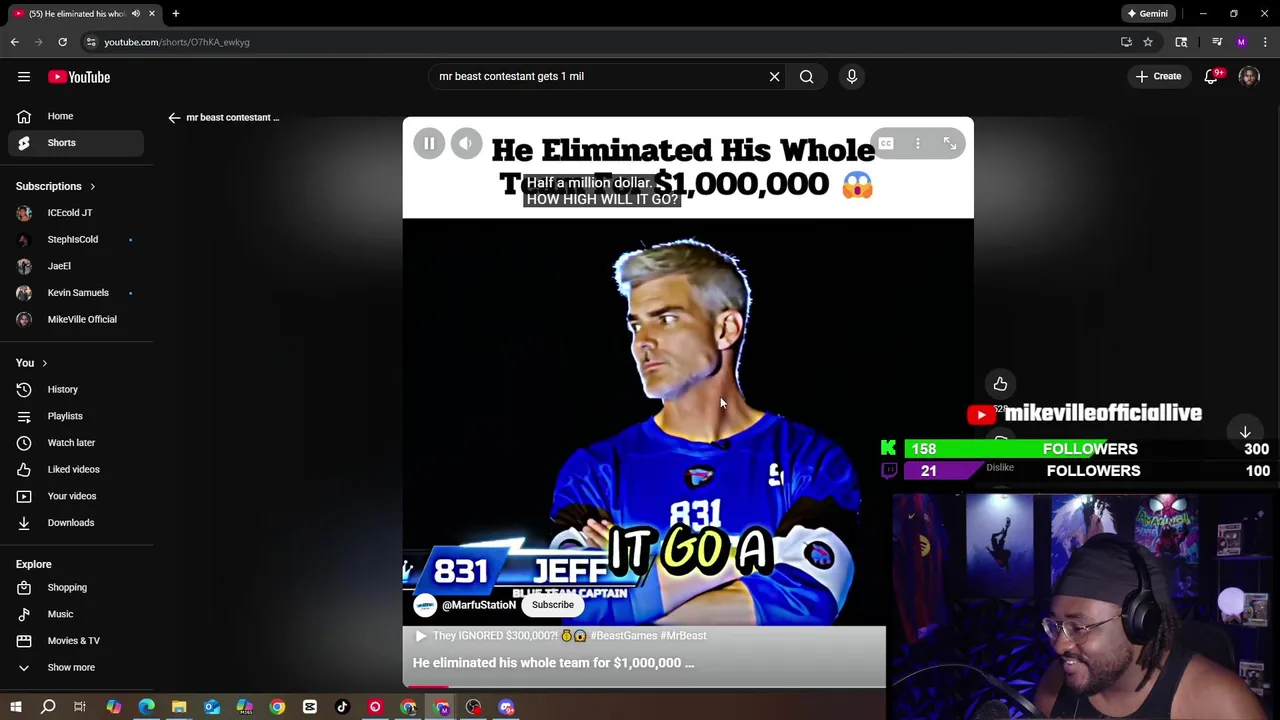Select Shorts in the sidebar
The width and height of the screenshot is (1280, 720).
[x=75, y=142]
